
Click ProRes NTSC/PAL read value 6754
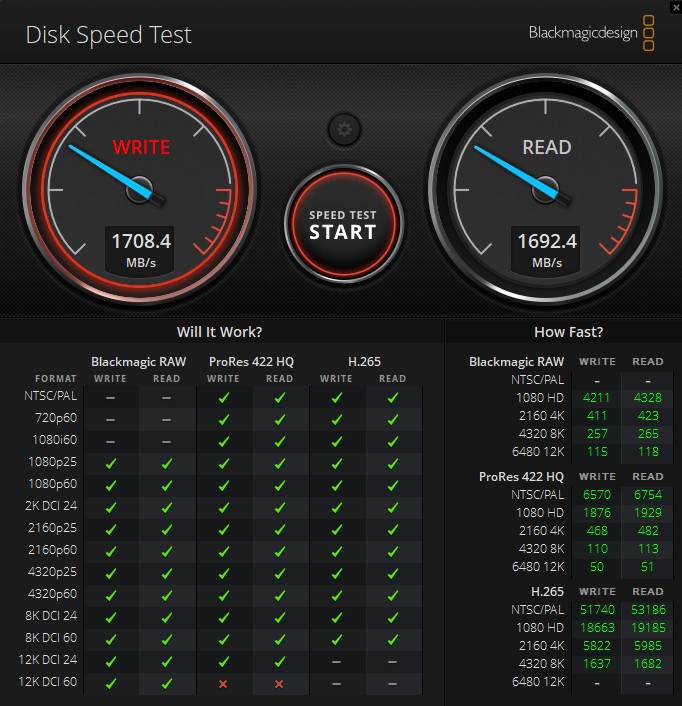point(648,495)
